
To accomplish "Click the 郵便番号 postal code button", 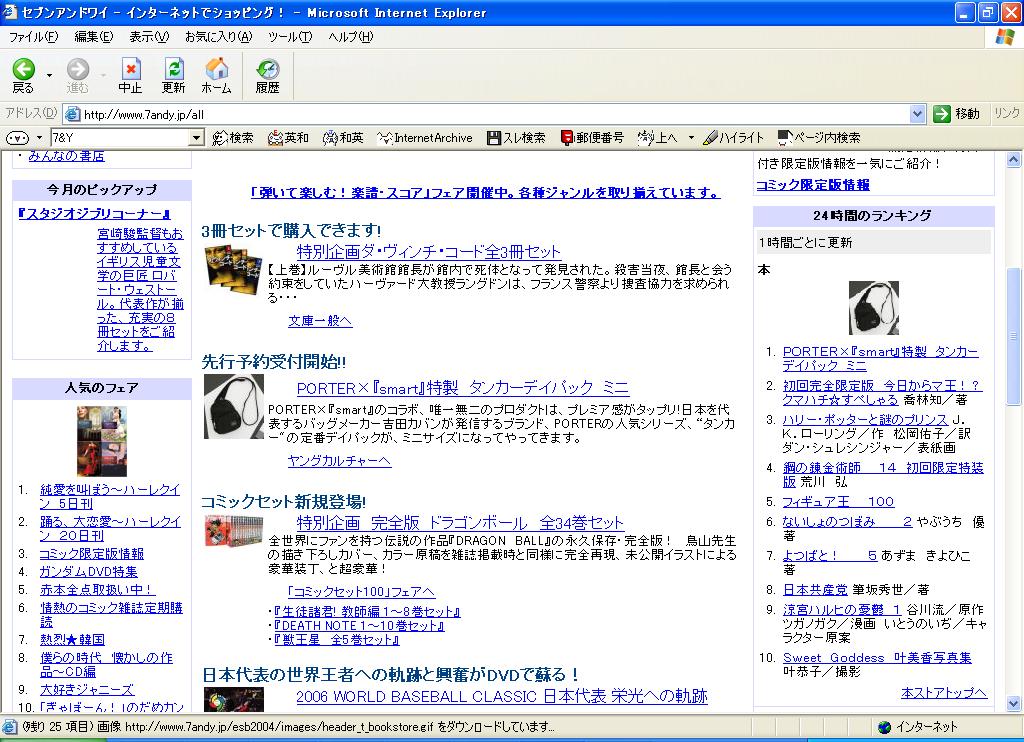I will 592,138.
